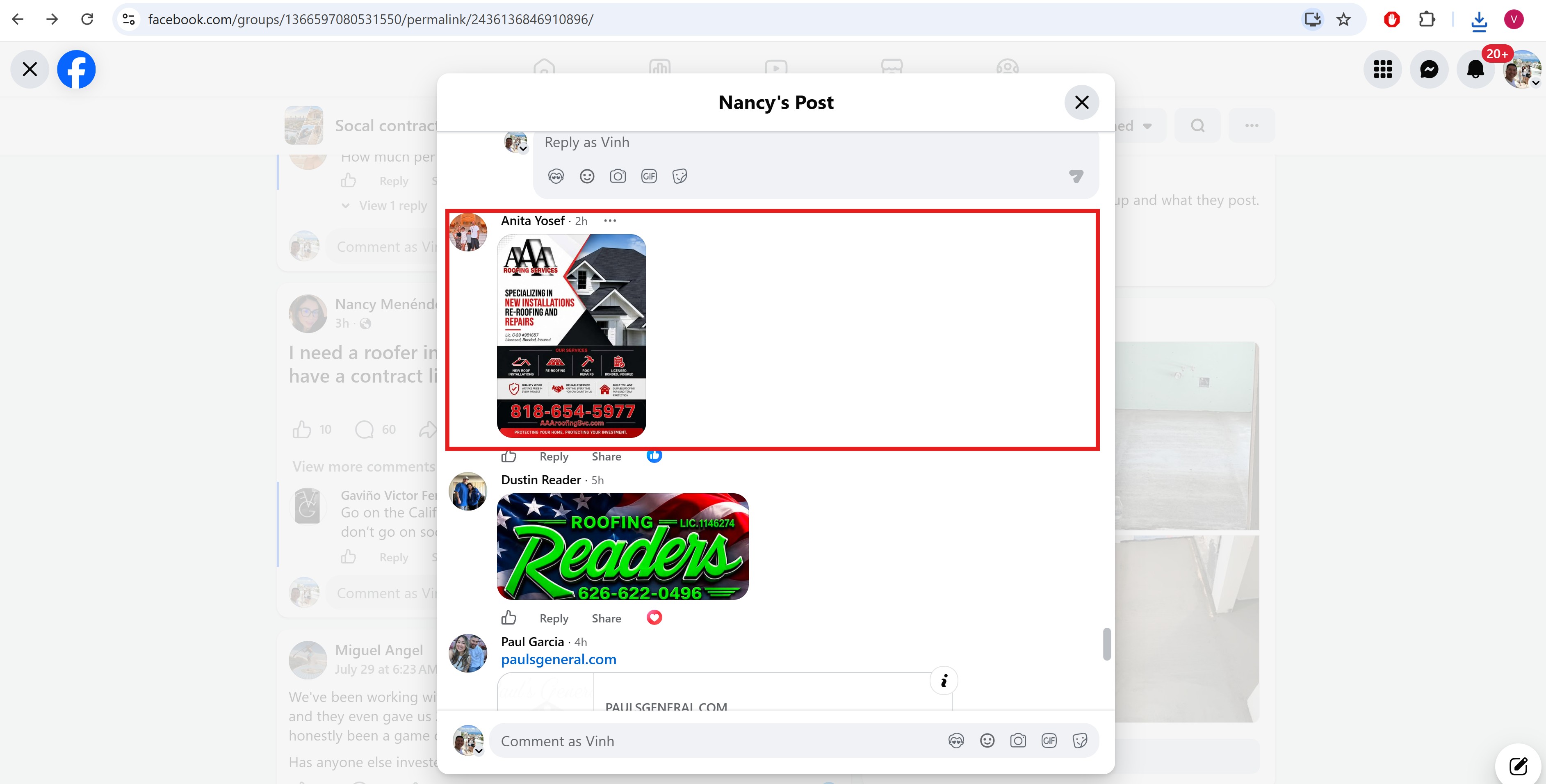This screenshot has height=784, width=1546.
Task: Reply to Dustin Reader's comment
Action: pos(553,618)
